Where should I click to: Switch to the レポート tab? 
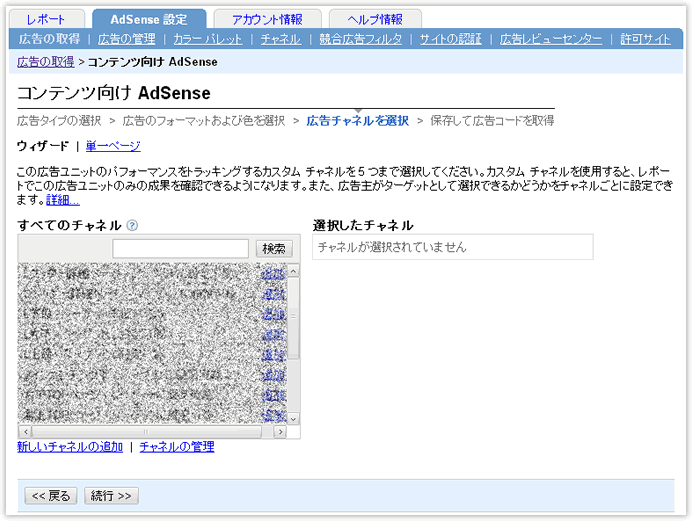[46, 19]
